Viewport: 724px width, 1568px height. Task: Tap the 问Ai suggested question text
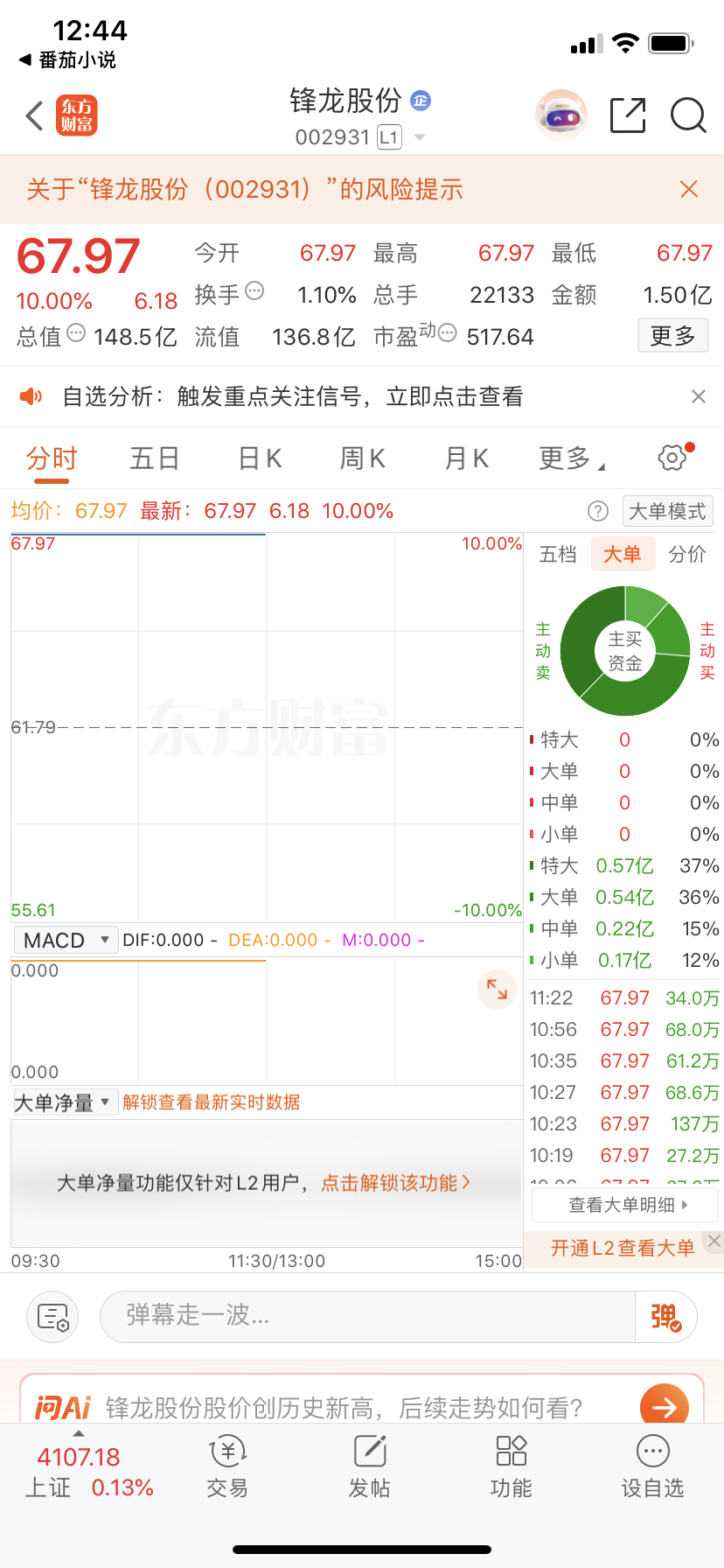pyautogui.click(x=344, y=1407)
